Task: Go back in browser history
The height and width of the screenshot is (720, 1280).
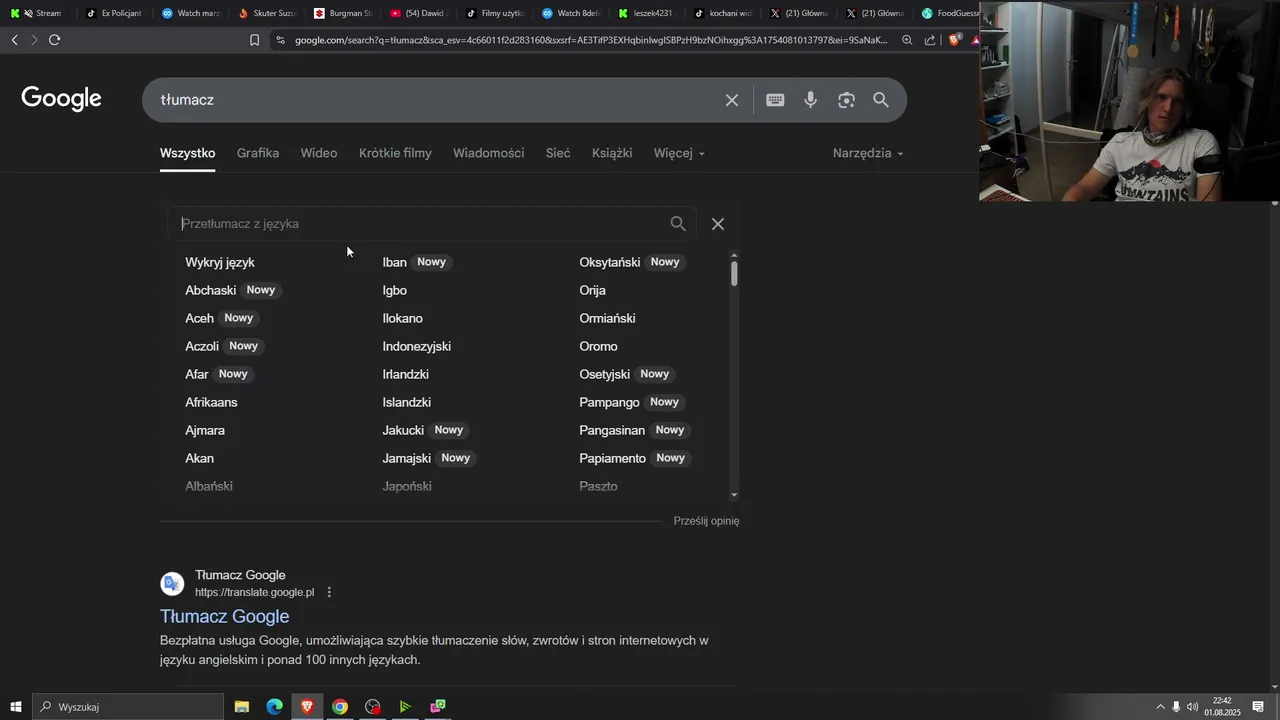Action: click(x=14, y=40)
